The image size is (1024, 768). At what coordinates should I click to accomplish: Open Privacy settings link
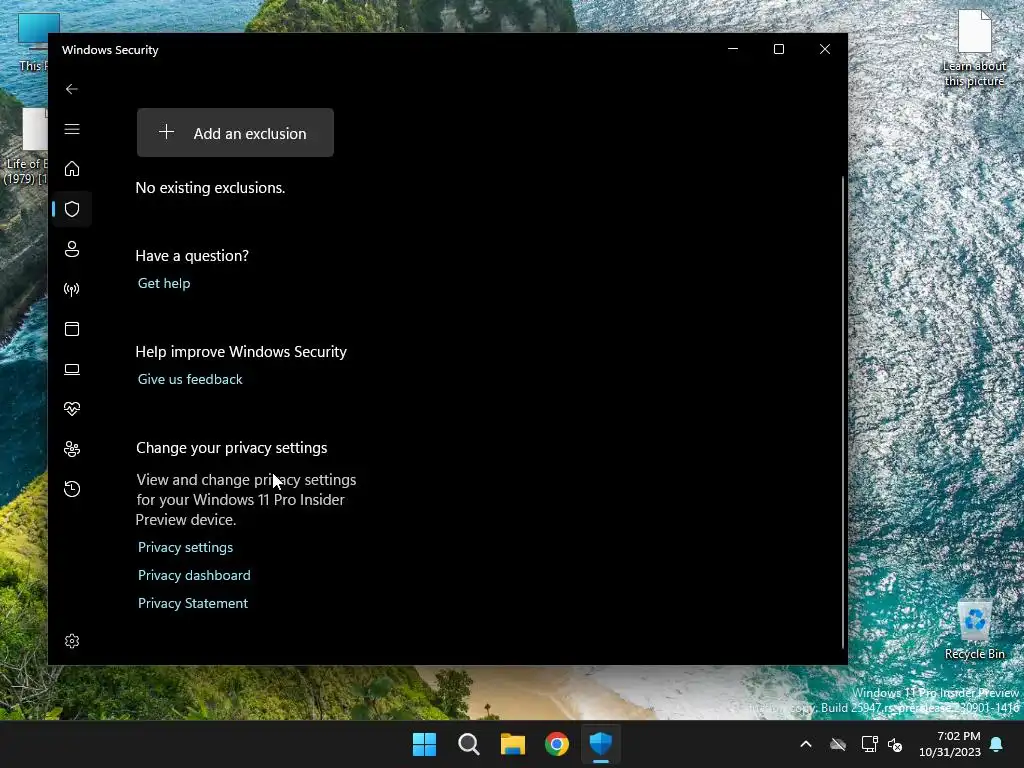coord(185,547)
